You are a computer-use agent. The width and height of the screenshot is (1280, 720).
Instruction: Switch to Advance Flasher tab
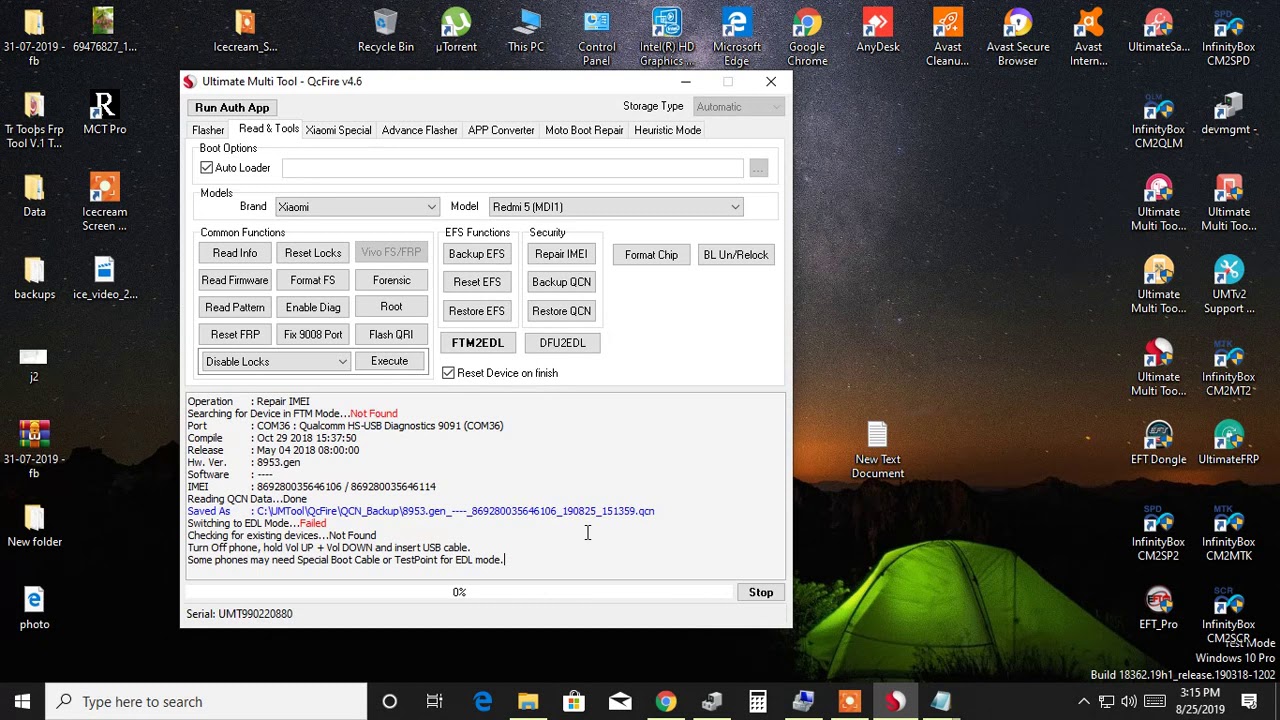point(420,130)
